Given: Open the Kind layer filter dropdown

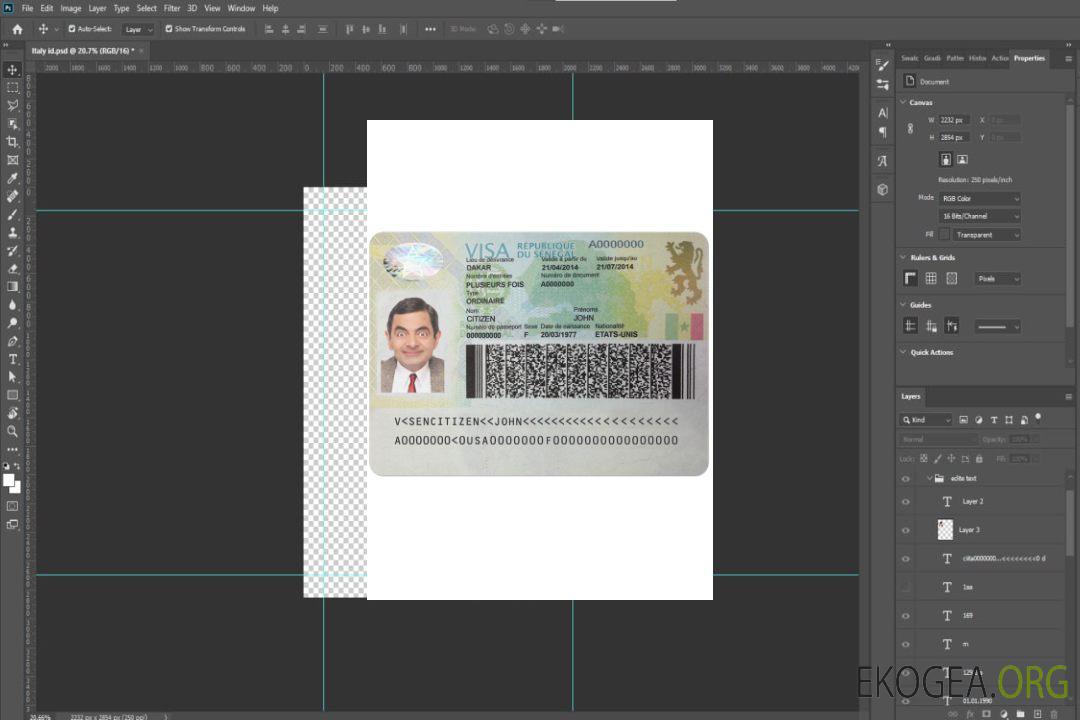Looking at the screenshot, I should [x=926, y=420].
